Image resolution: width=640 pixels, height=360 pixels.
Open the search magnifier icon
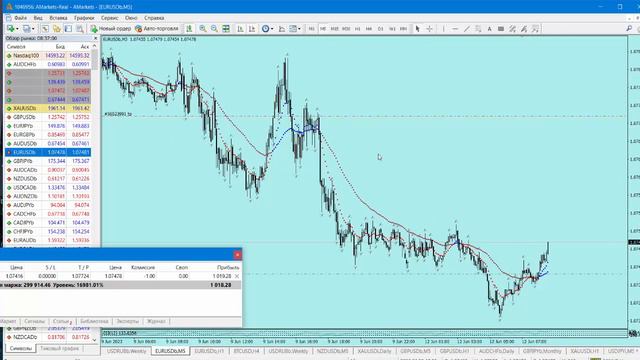pos(629,29)
